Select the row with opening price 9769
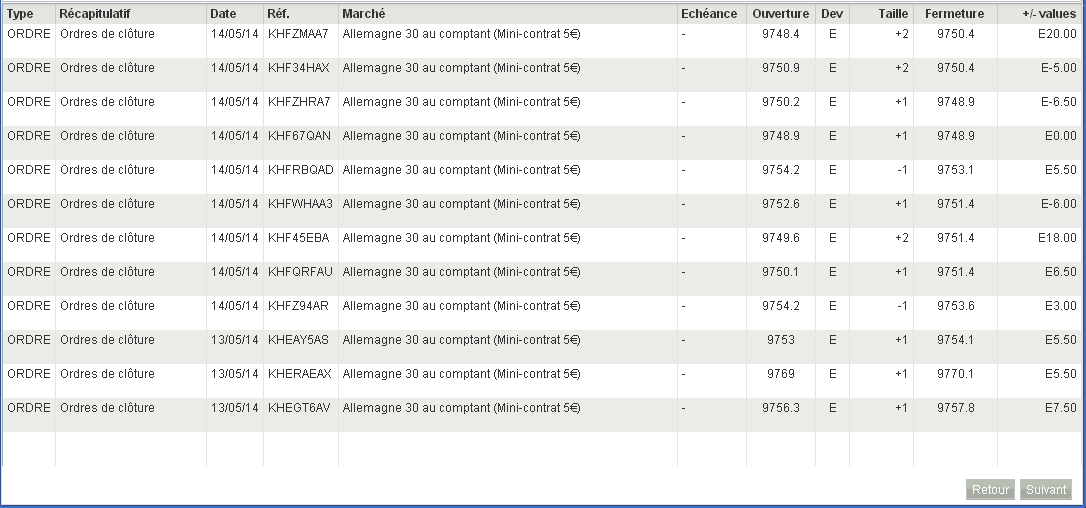 [x=781, y=374]
